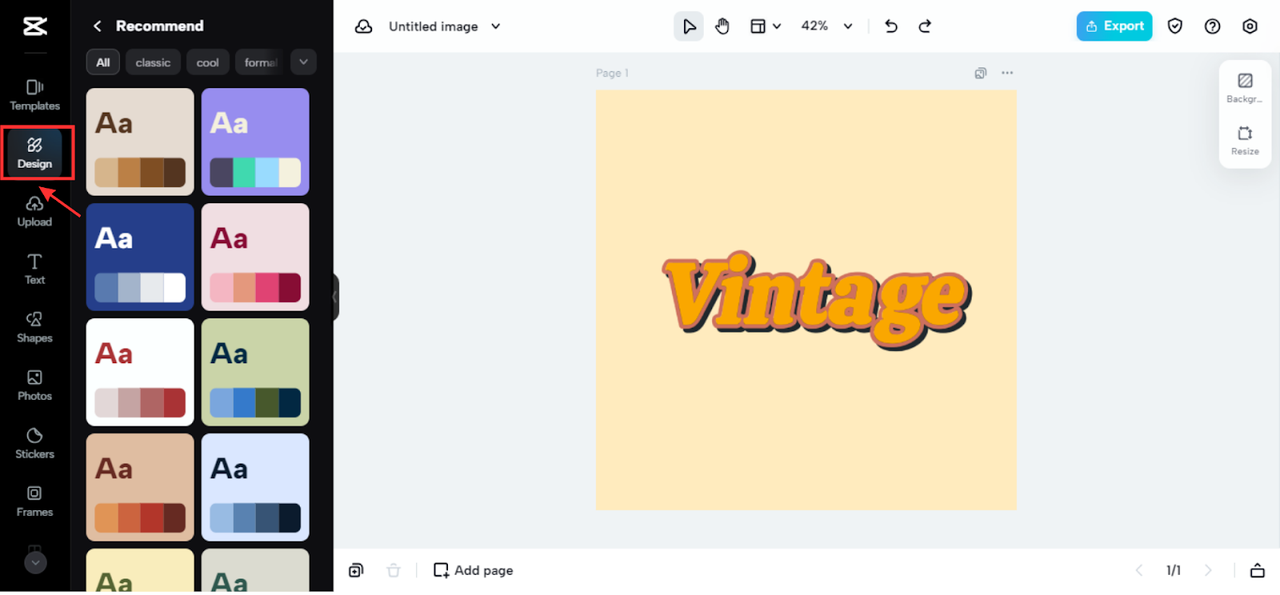Select the hand pan tool

tap(722, 26)
